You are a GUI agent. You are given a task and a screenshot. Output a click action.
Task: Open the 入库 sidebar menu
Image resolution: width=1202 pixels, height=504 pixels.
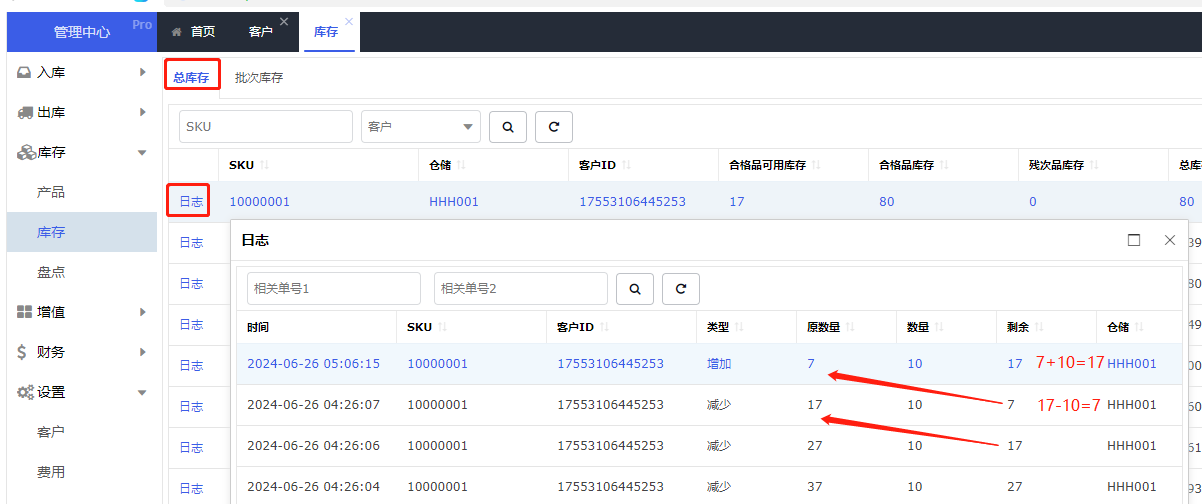82,72
